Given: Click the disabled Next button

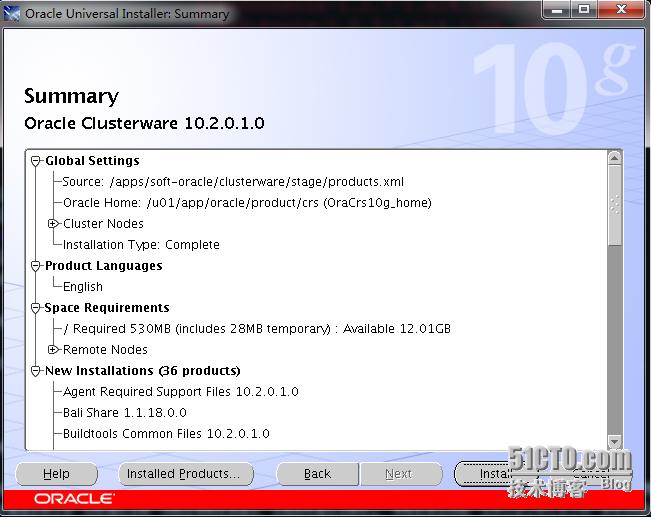Looking at the screenshot, I should (401, 474).
